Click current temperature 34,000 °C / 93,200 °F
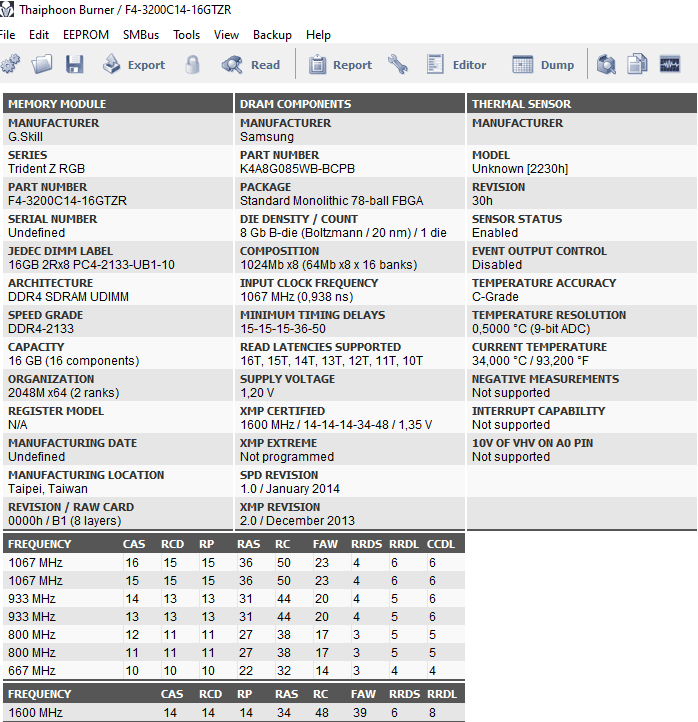The height and width of the screenshot is (722, 698). [x=530, y=361]
